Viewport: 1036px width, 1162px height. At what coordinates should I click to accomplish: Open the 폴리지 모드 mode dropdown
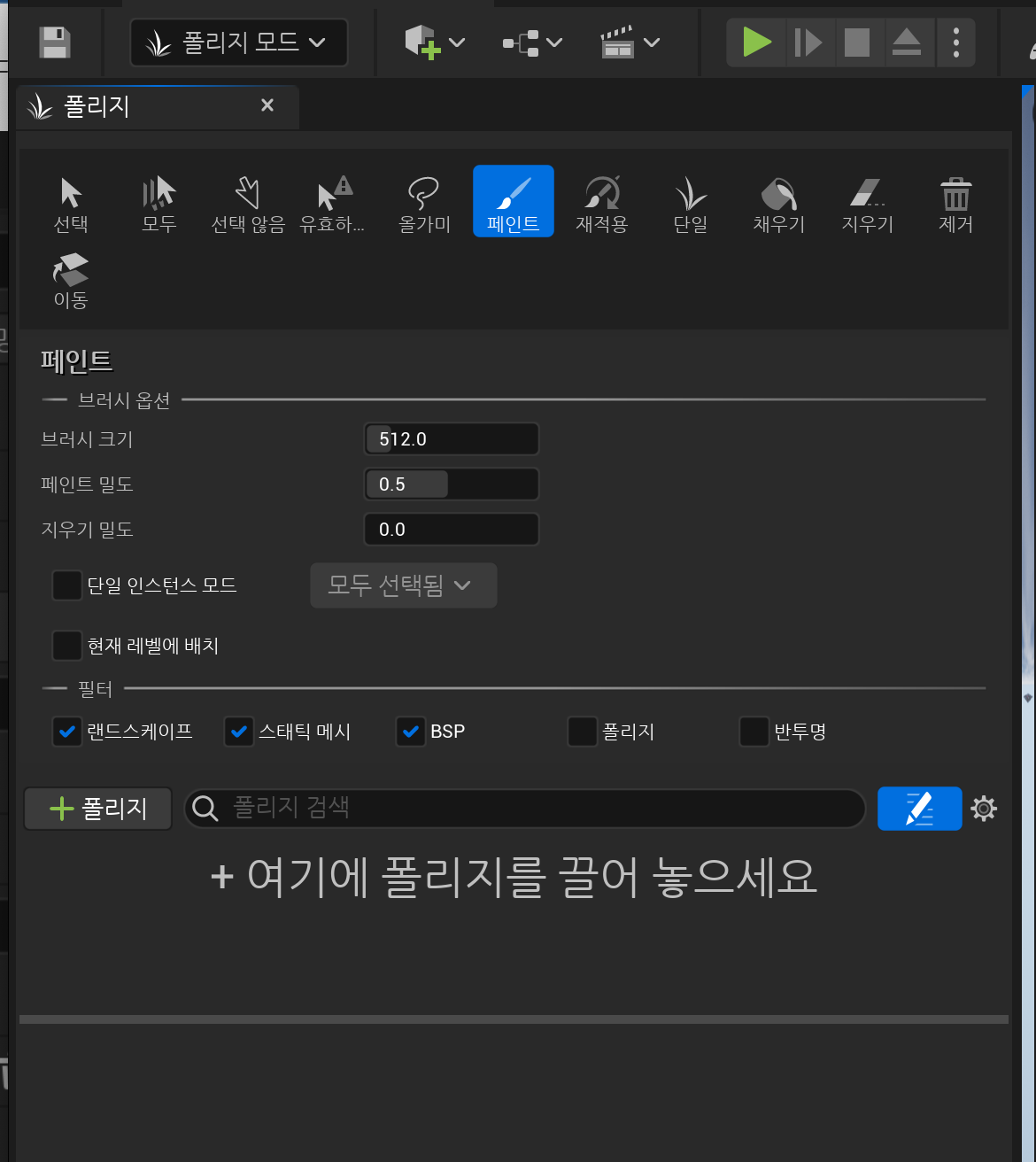click(x=238, y=43)
